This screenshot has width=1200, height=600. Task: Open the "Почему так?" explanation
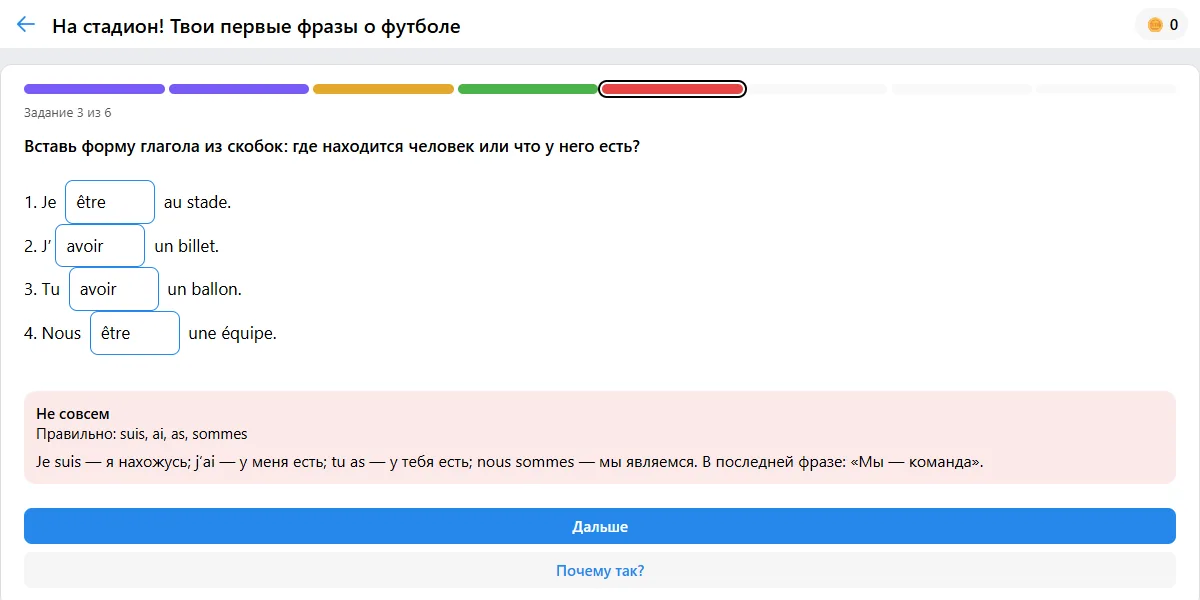(600, 570)
